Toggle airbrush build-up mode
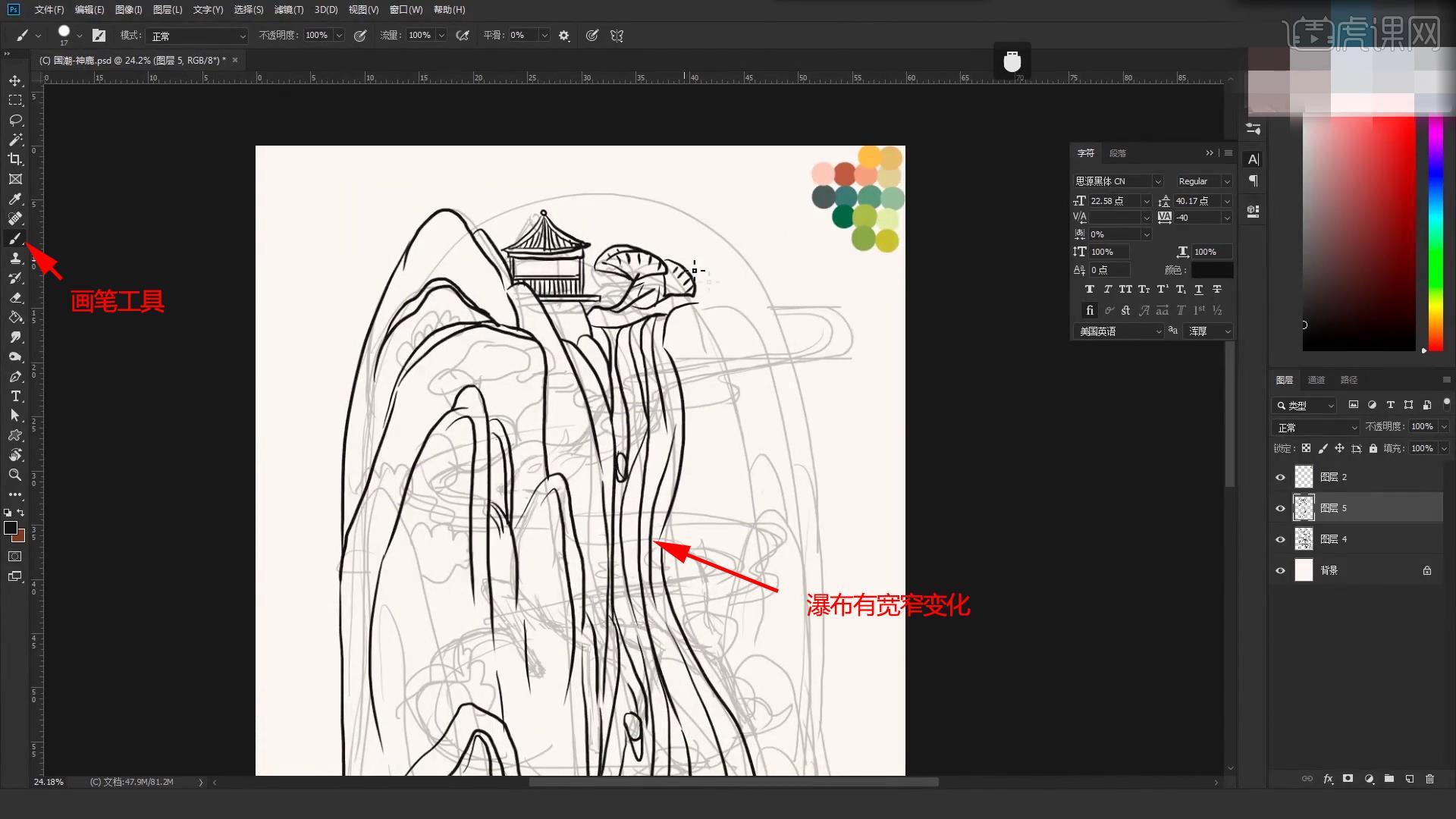Image resolution: width=1456 pixels, height=819 pixels. [463, 36]
